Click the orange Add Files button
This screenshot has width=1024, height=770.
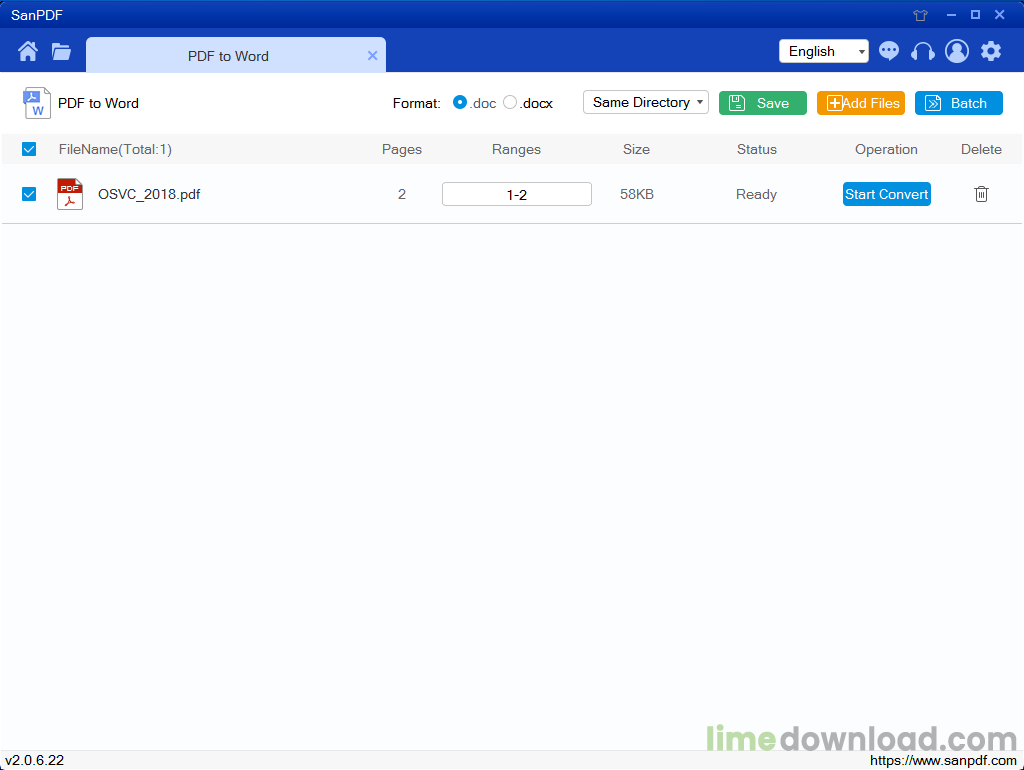click(861, 103)
